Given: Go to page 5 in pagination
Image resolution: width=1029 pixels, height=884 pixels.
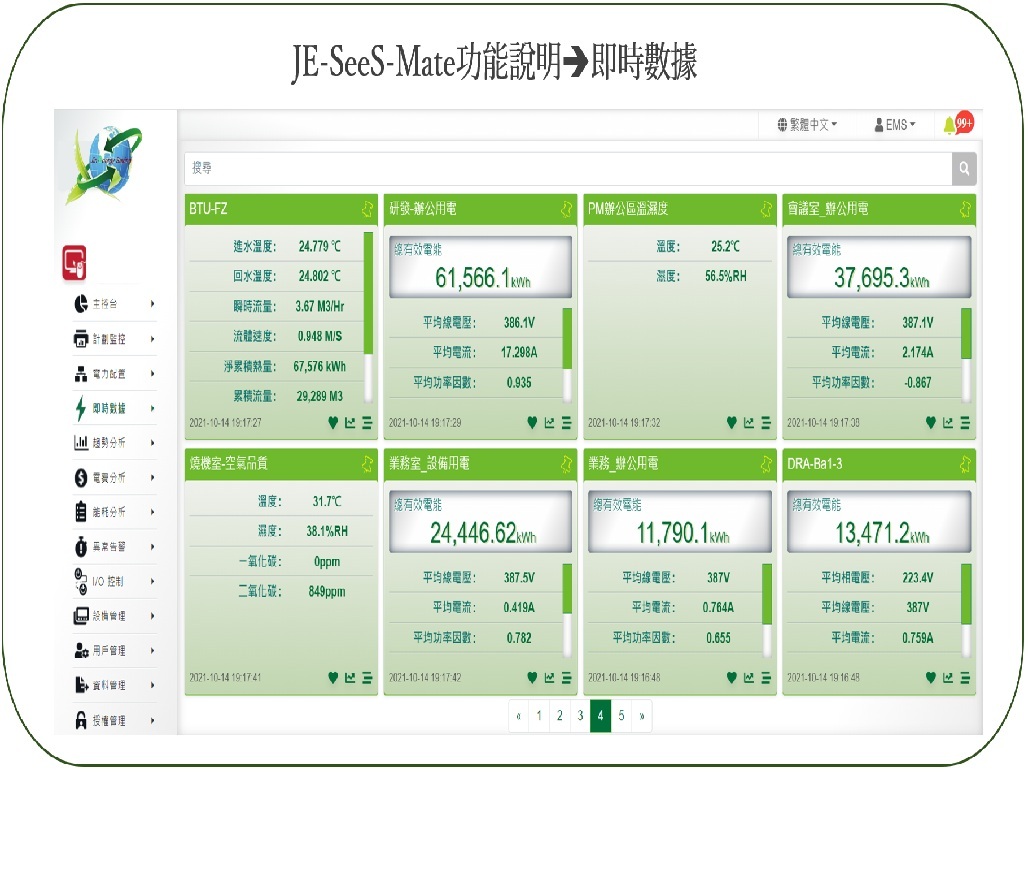Looking at the screenshot, I should [621, 716].
